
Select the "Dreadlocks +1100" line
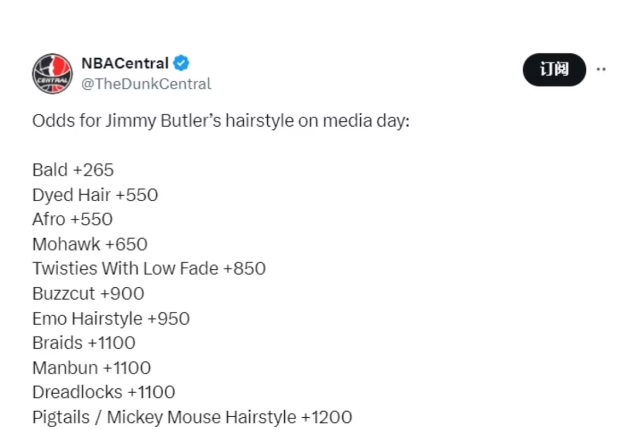click(103, 392)
